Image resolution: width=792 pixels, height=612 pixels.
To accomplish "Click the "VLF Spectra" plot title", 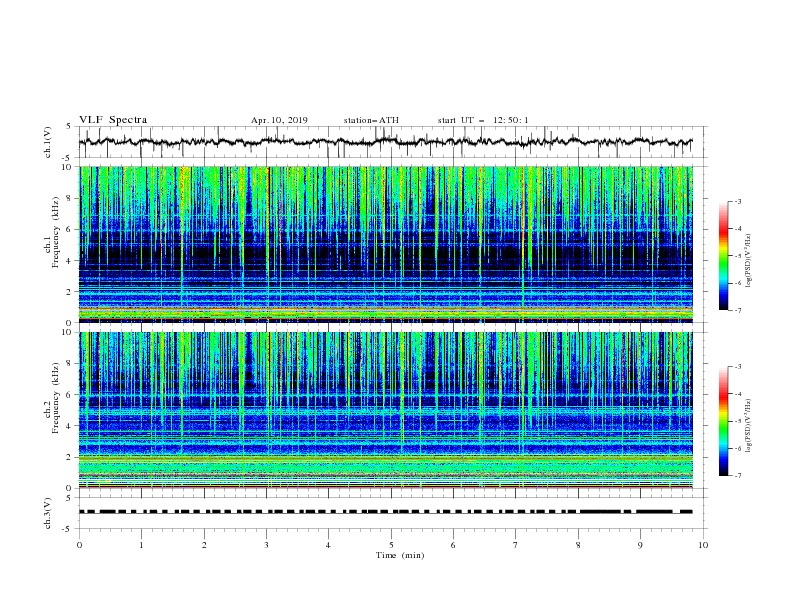I will point(113,120).
